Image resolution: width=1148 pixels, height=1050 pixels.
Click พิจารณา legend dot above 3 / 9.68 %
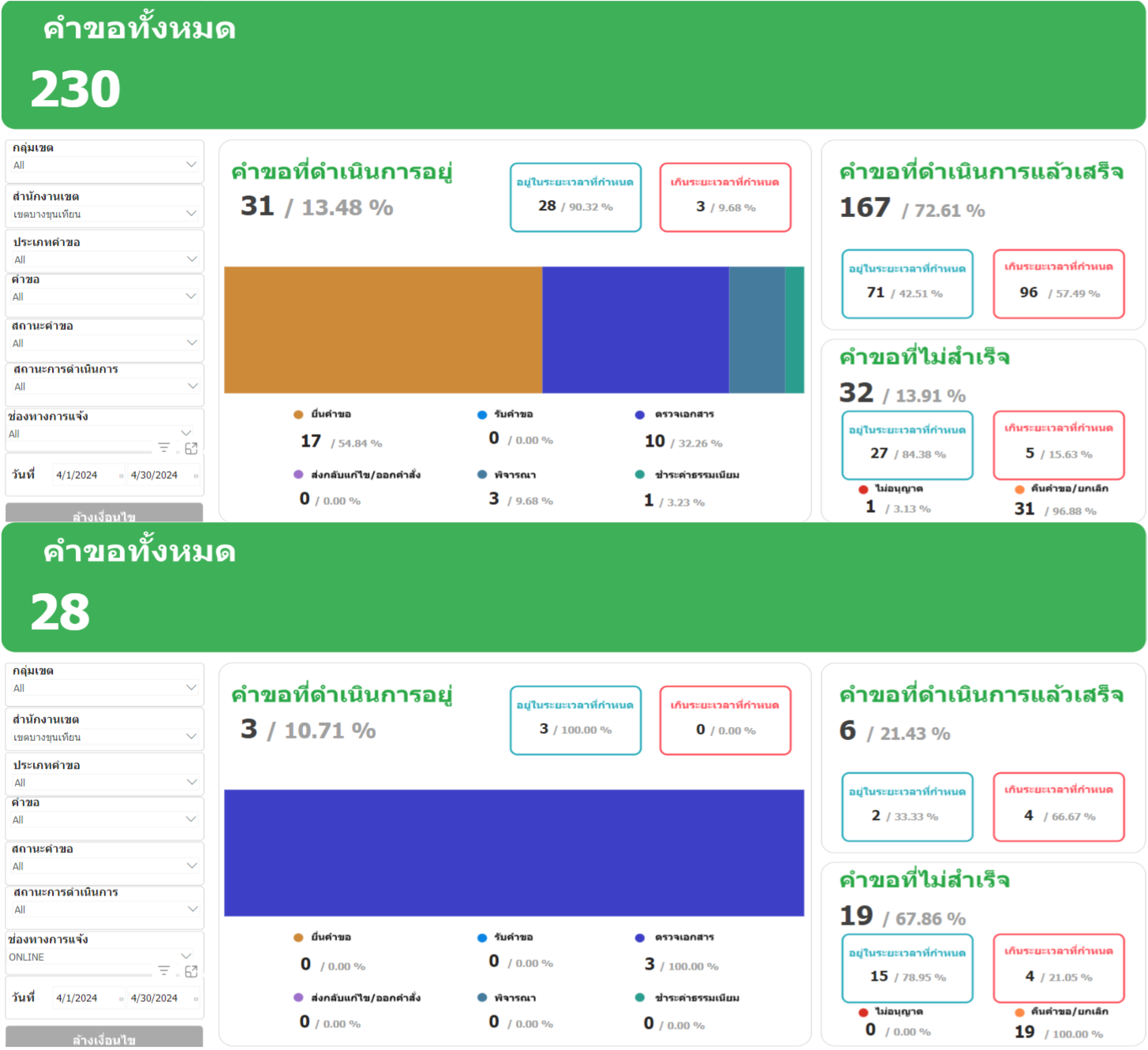tap(482, 474)
